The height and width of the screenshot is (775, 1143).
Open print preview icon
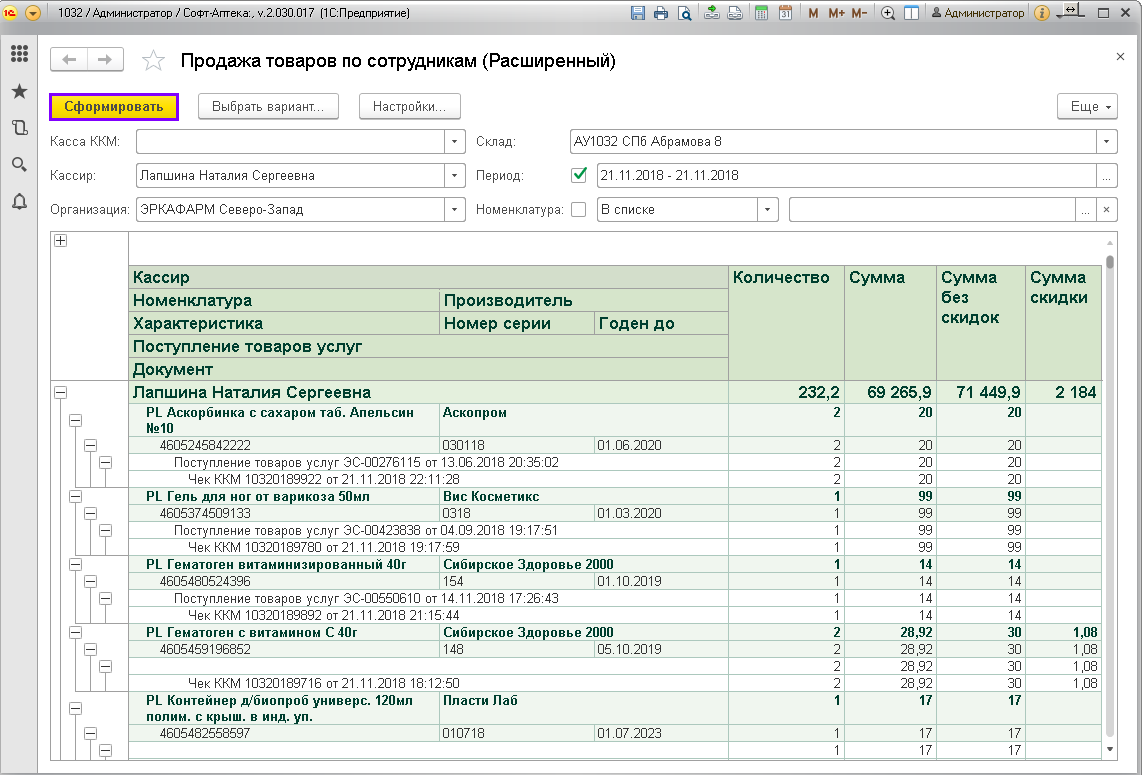(x=684, y=13)
